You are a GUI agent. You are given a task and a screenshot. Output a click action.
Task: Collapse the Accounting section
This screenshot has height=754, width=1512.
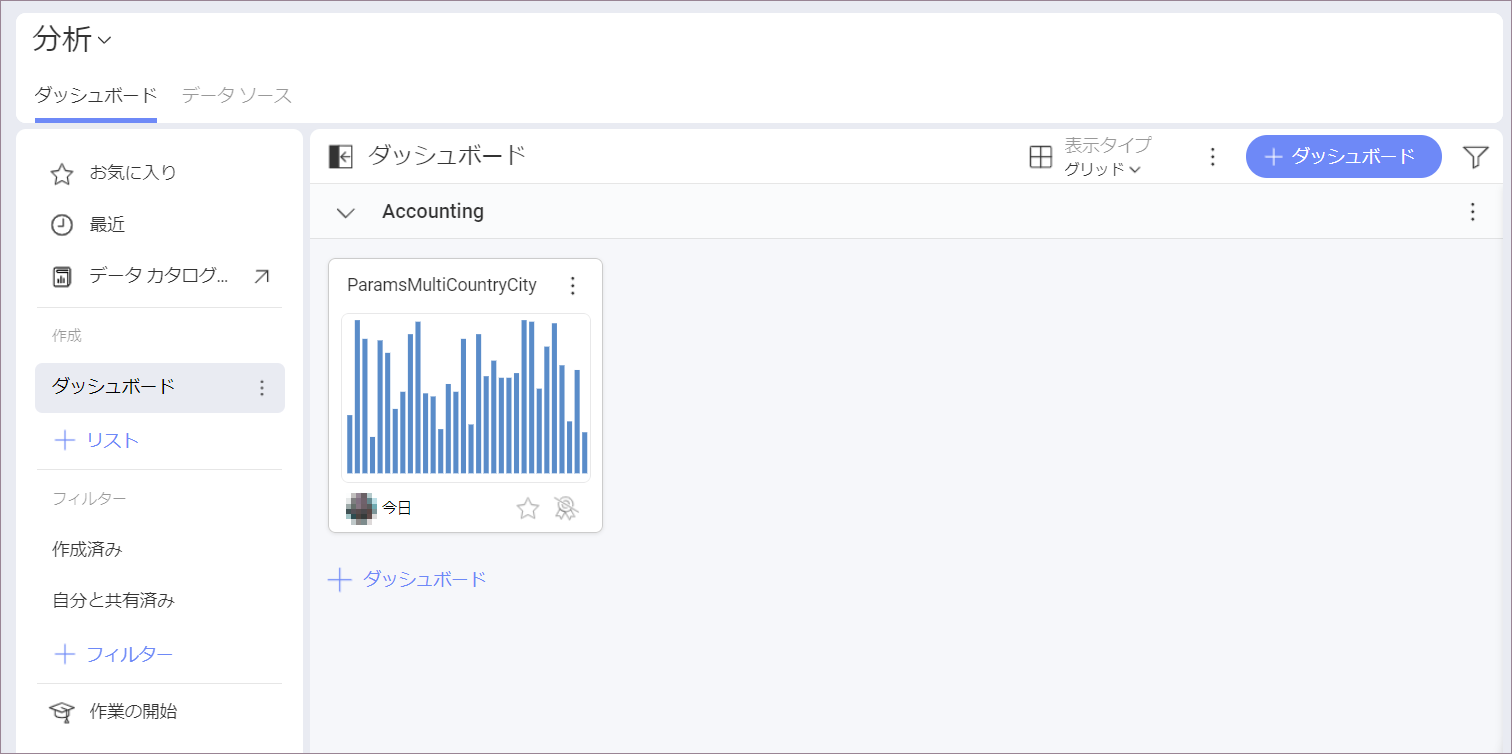(346, 212)
